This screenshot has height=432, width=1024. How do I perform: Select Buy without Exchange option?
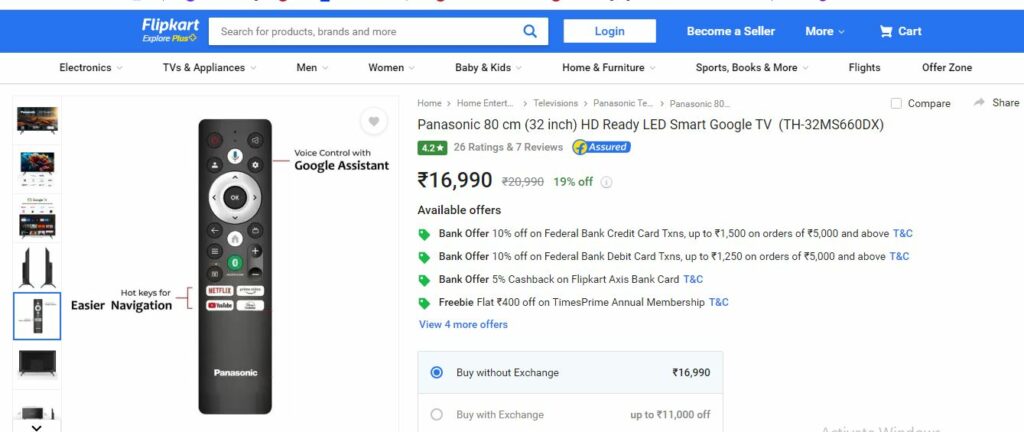tap(570, 373)
